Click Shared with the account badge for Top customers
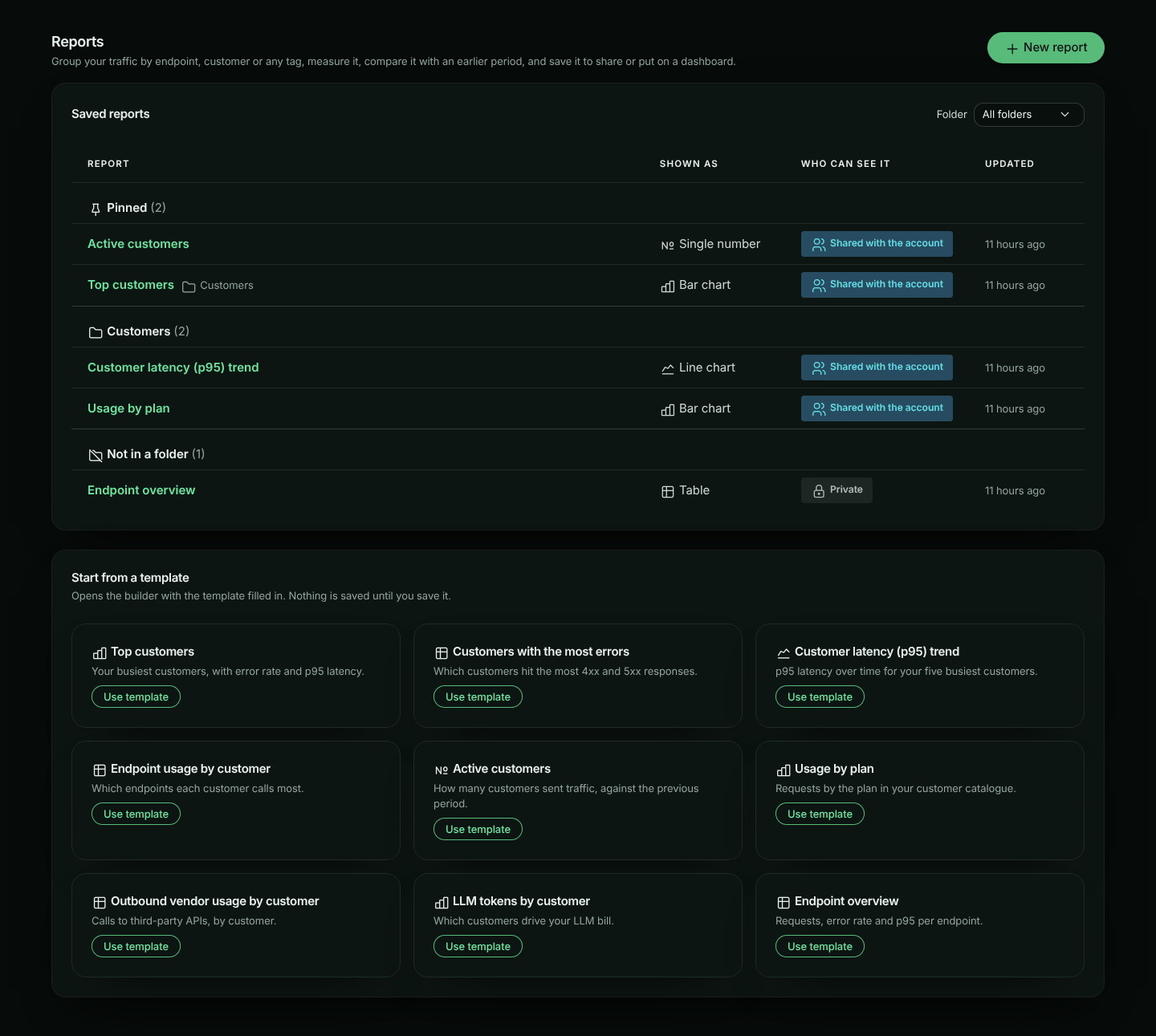This screenshot has width=1156, height=1036. coord(877,285)
